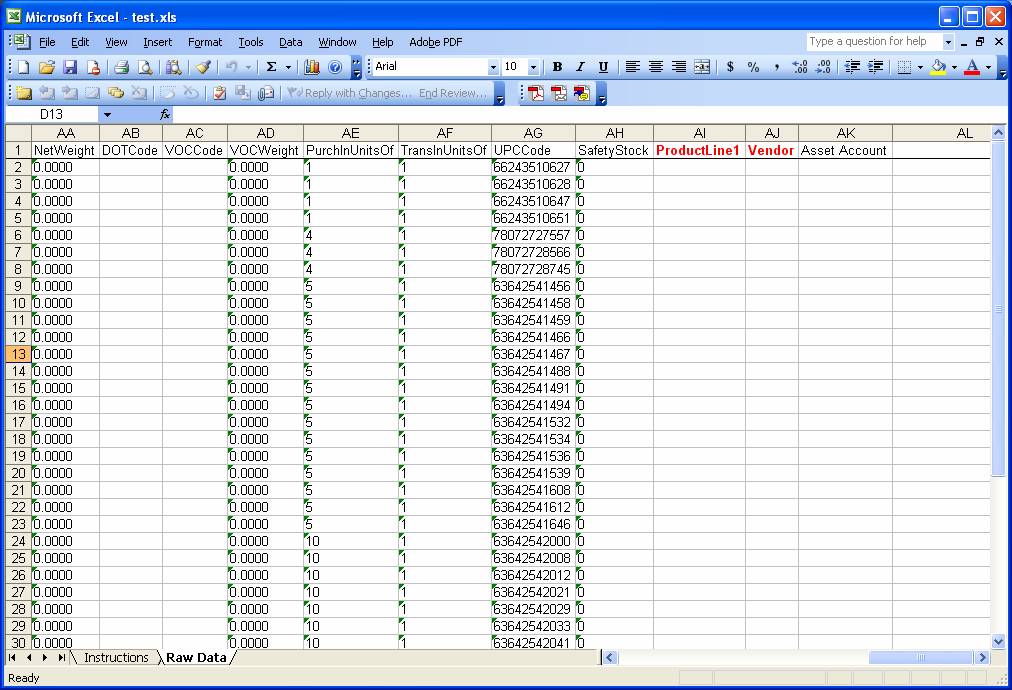Image resolution: width=1012 pixels, height=690 pixels.
Task: Toggle Underline formatting
Action: (603, 67)
